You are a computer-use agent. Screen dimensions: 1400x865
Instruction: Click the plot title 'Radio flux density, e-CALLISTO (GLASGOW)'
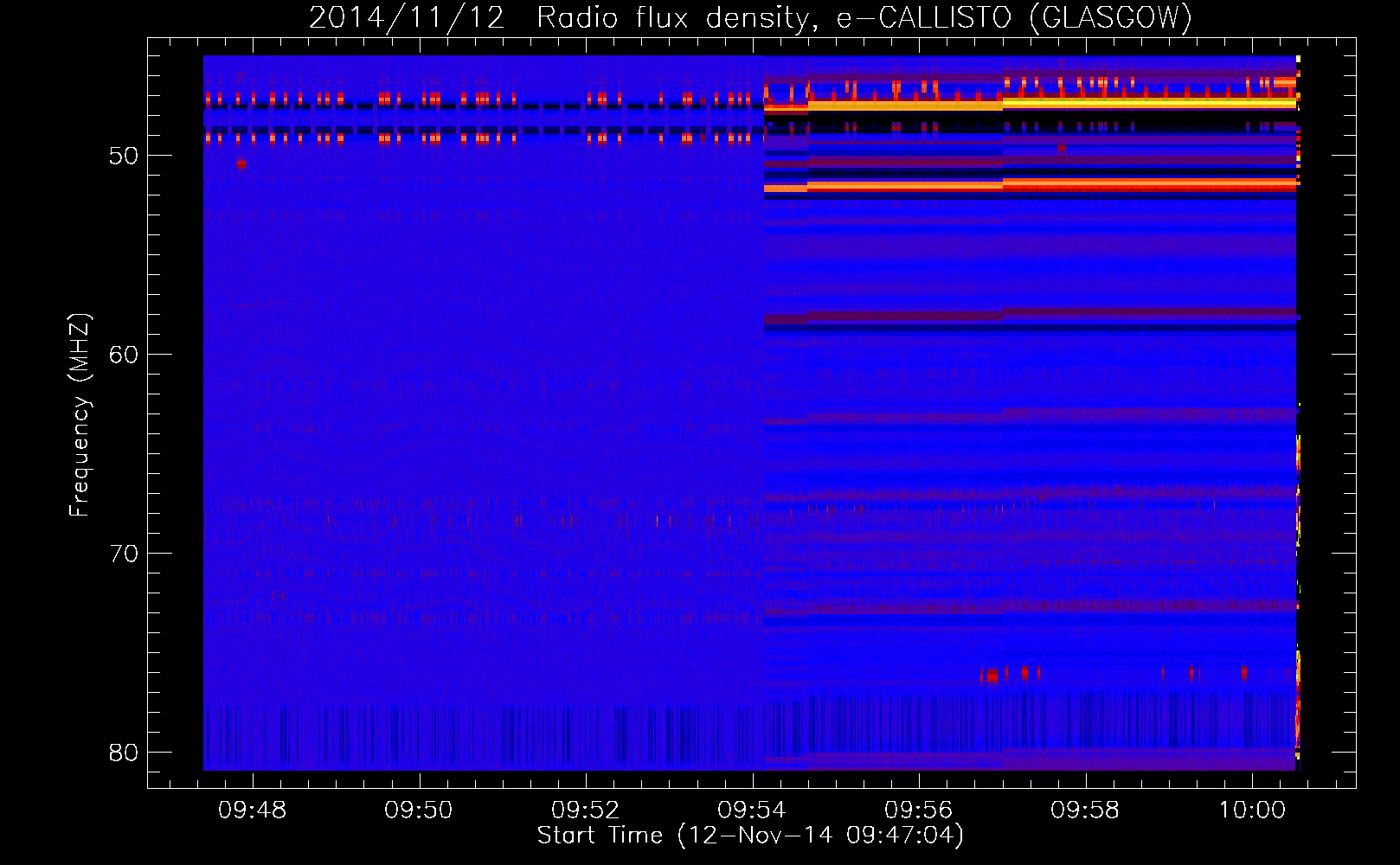pyautogui.click(x=864, y=17)
